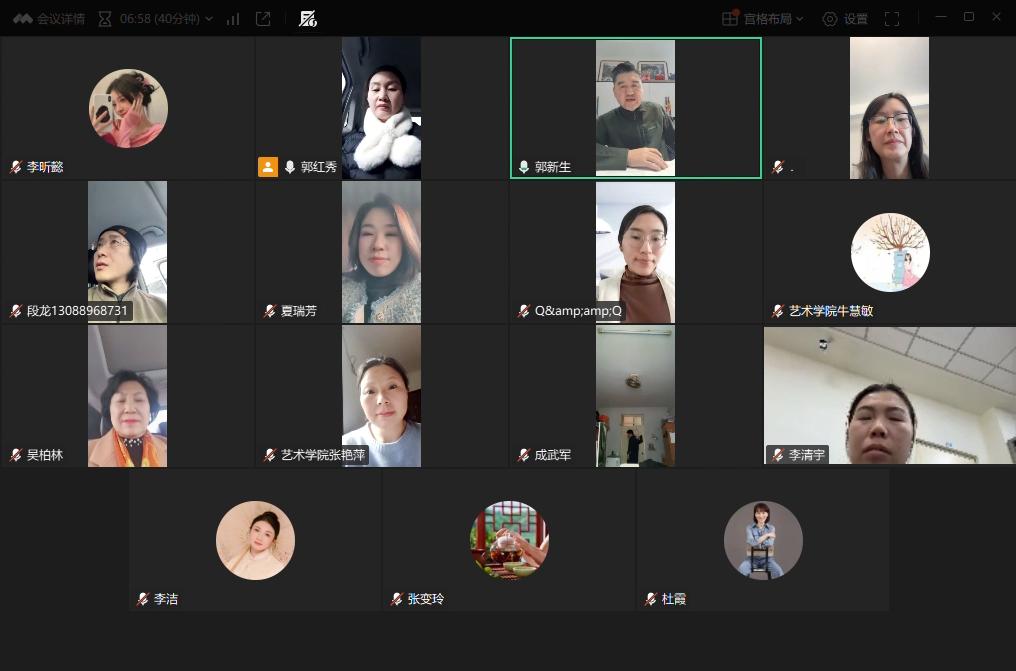This screenshot has height=671, width=1016.
Task: Select 张变玲's teapot avatar tile
Action: pos(509,540)
